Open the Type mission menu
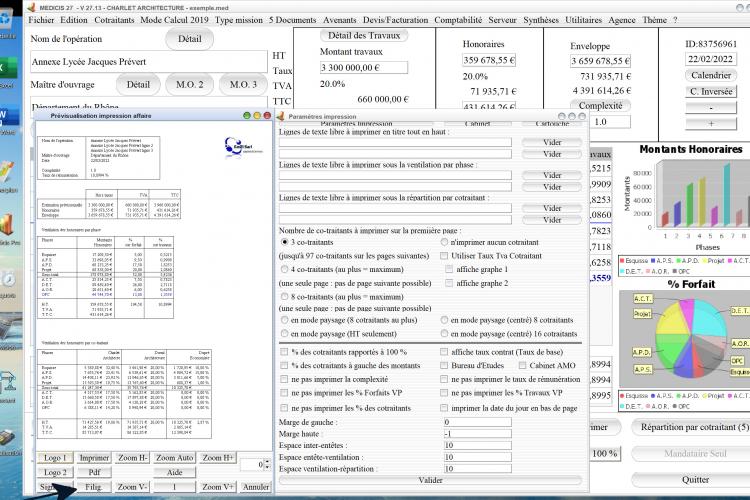Viewport: 750px width, 500px height. [x=239, y=20]
